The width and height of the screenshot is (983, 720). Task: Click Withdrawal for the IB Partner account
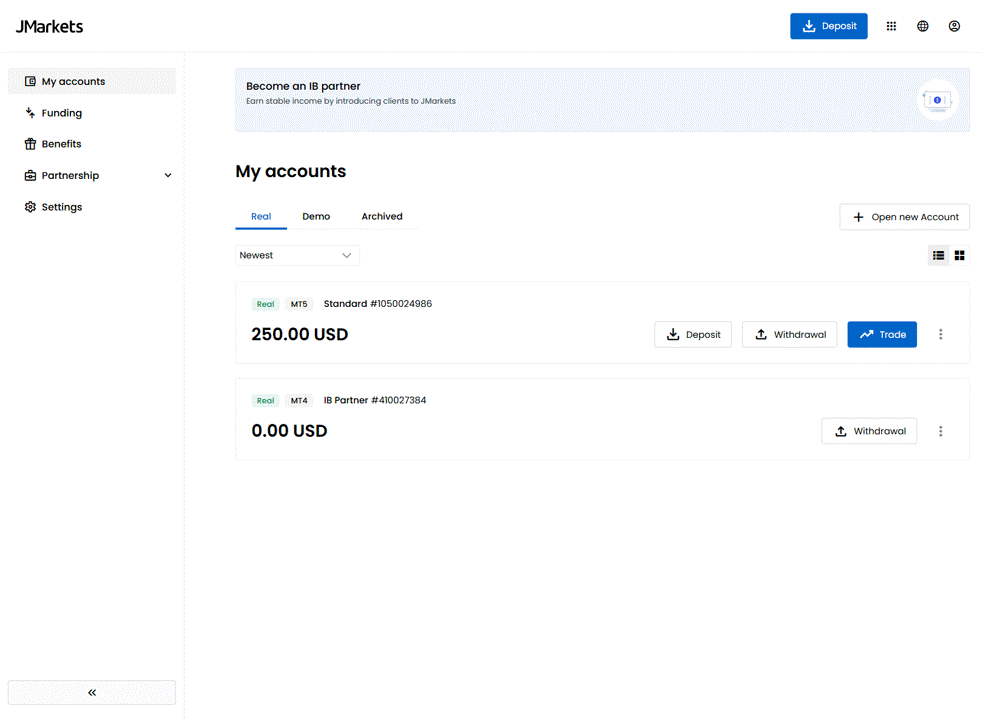869,431
